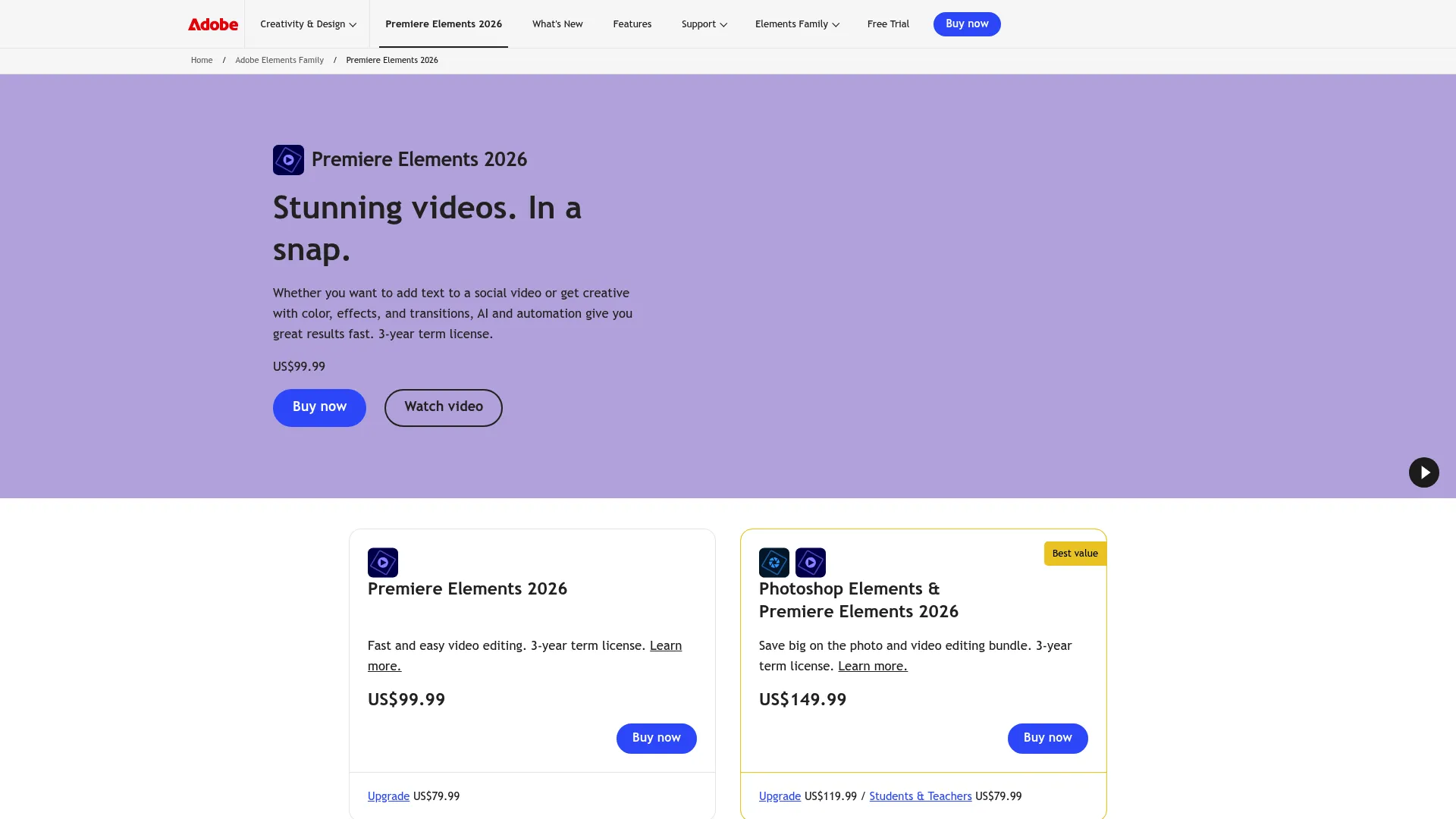The image size is (1456, 819).
Task: Open the Students & Teachers link
Action: point(920,796)
